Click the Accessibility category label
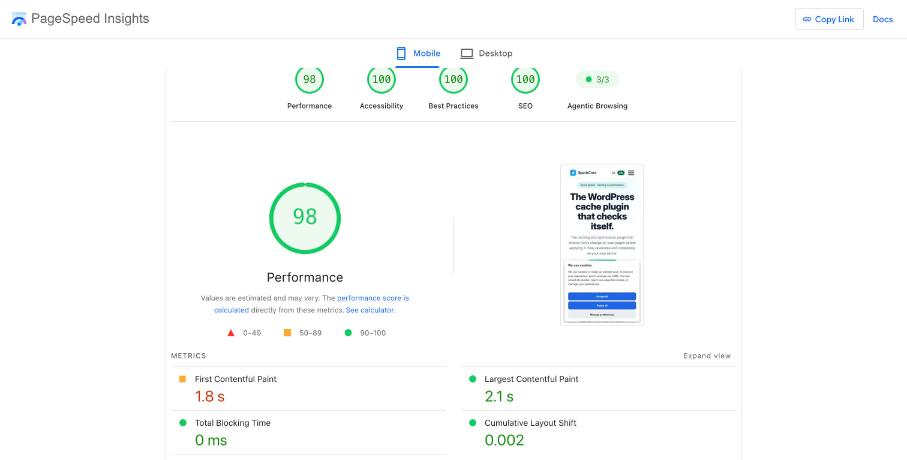This screenshot has height=460, width=907. pyautogui.click(x=381, y=106)
